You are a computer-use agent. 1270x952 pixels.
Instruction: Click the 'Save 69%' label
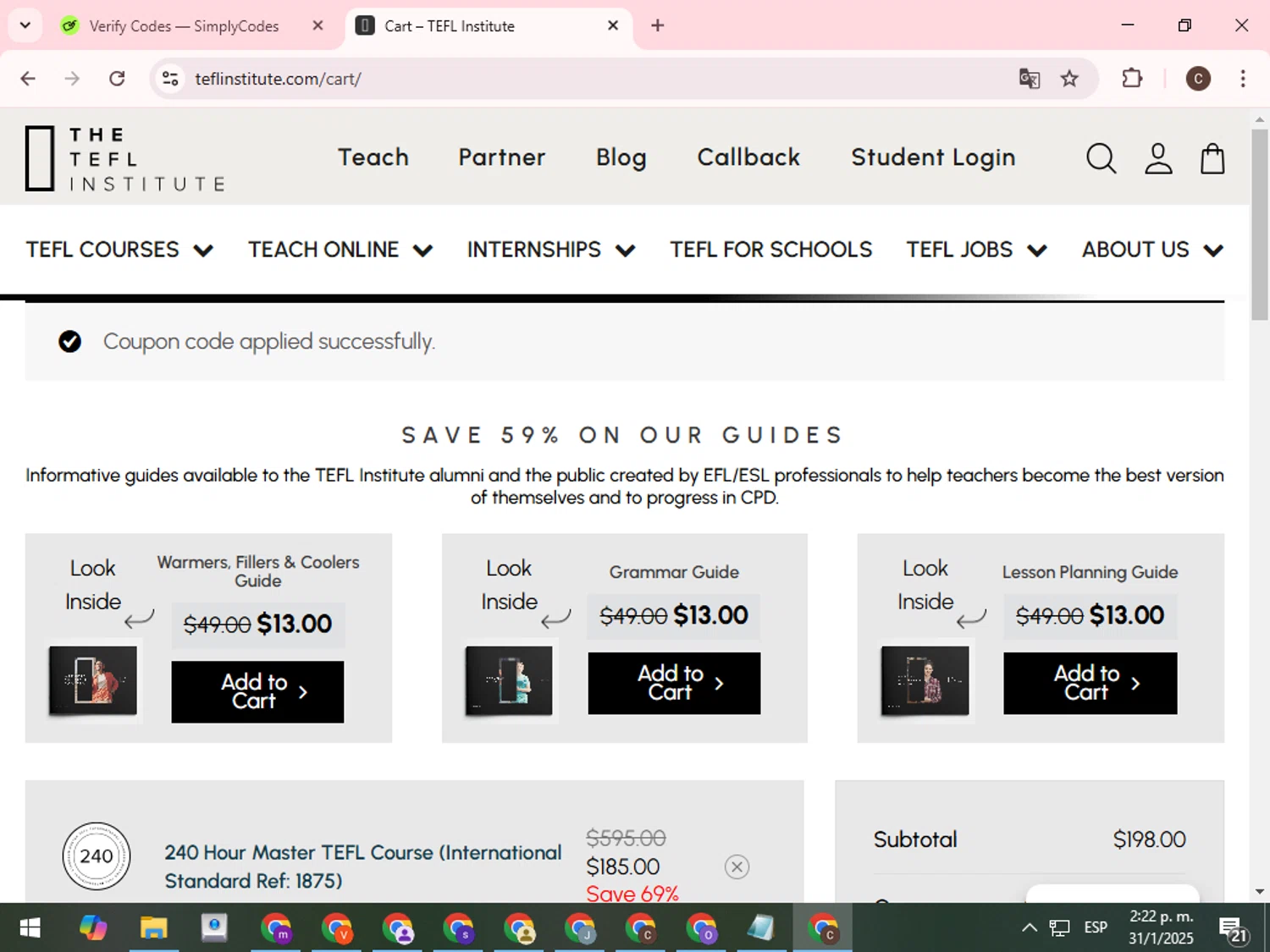click(632, 894)
